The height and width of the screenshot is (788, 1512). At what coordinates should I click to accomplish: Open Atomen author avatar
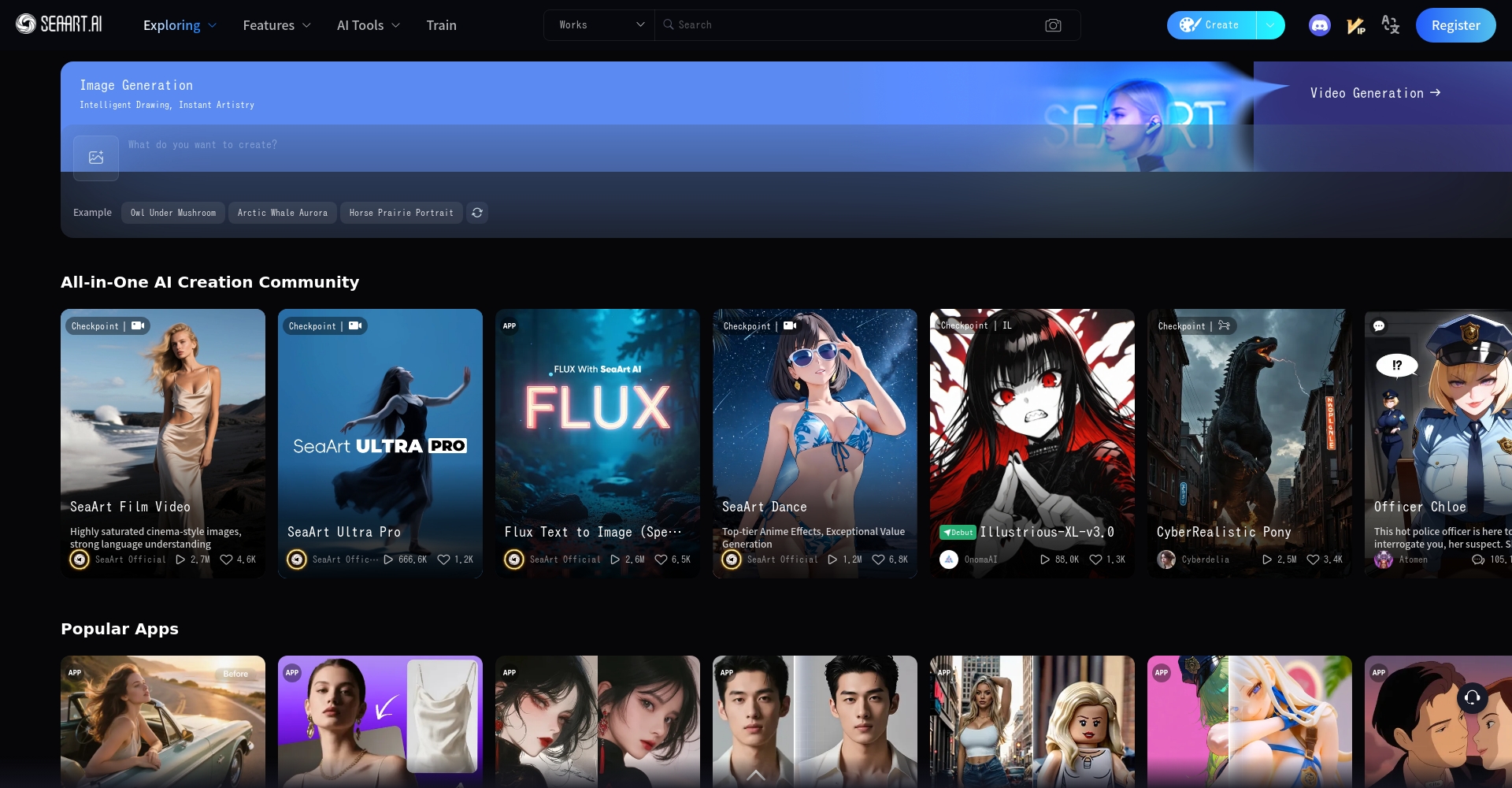[x=1384, y=559]
